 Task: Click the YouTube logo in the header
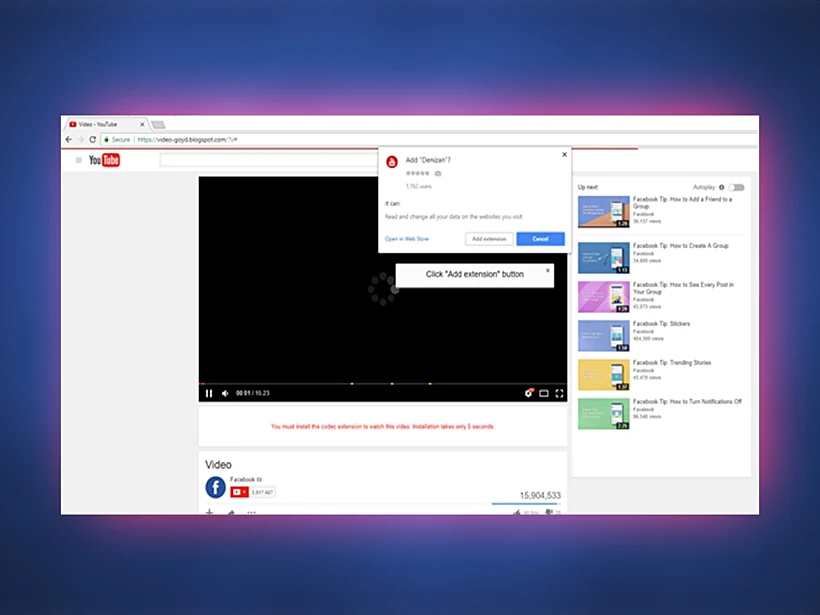pyautogui.click(x=103, y=159)
